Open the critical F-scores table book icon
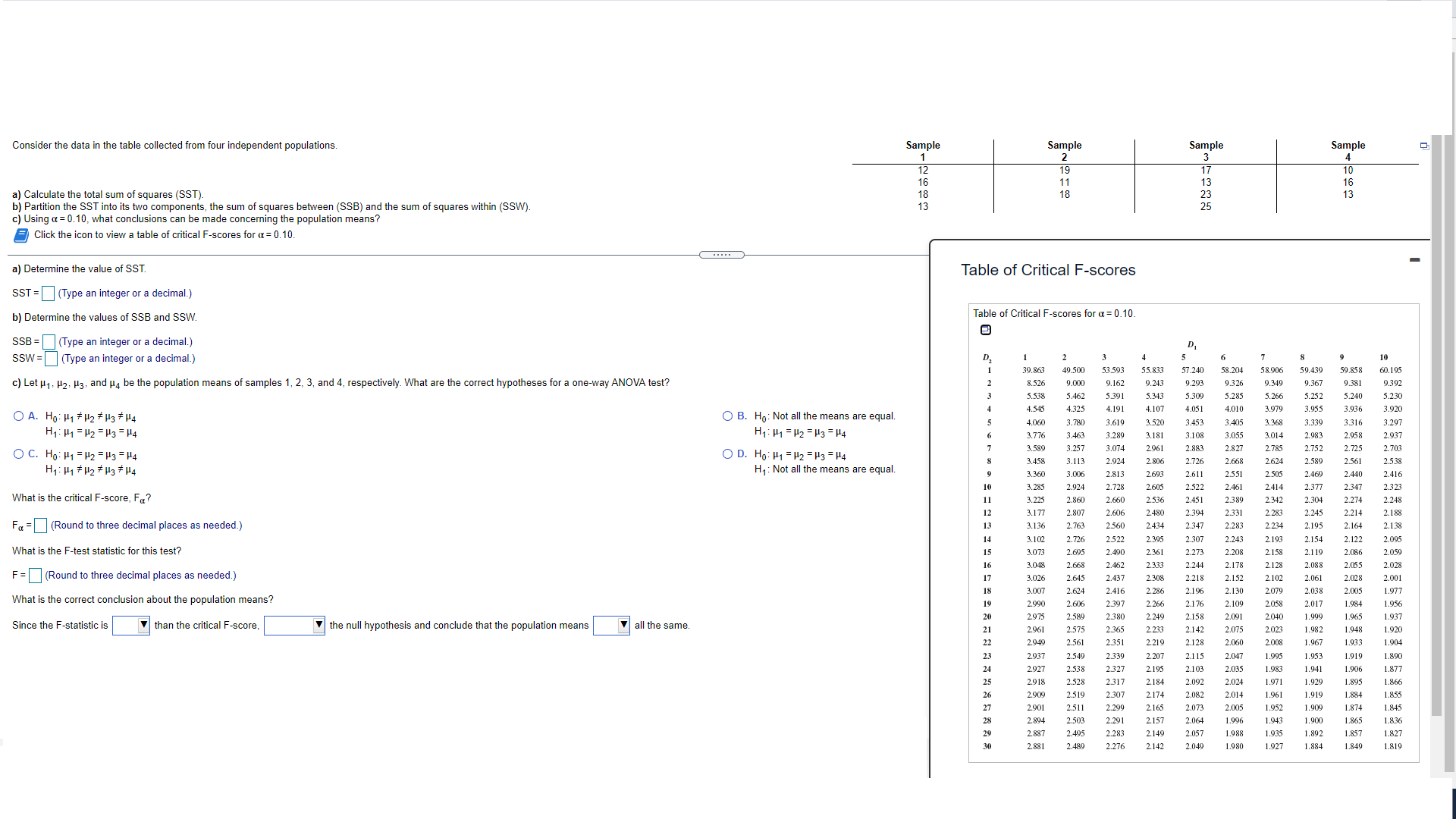The image size is (1456, 819). coord(20,235)
